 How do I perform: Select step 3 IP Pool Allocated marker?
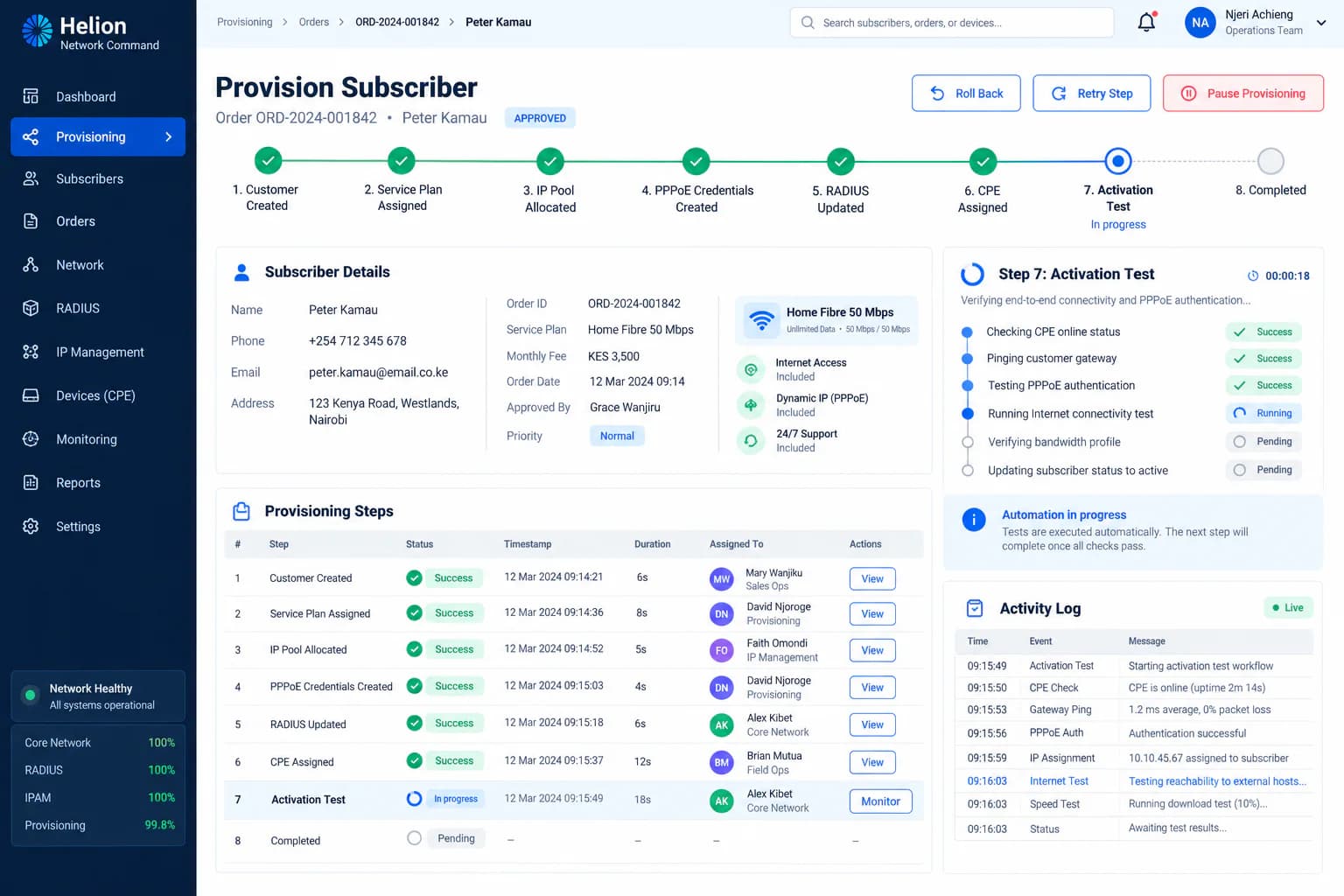[550, 161]
